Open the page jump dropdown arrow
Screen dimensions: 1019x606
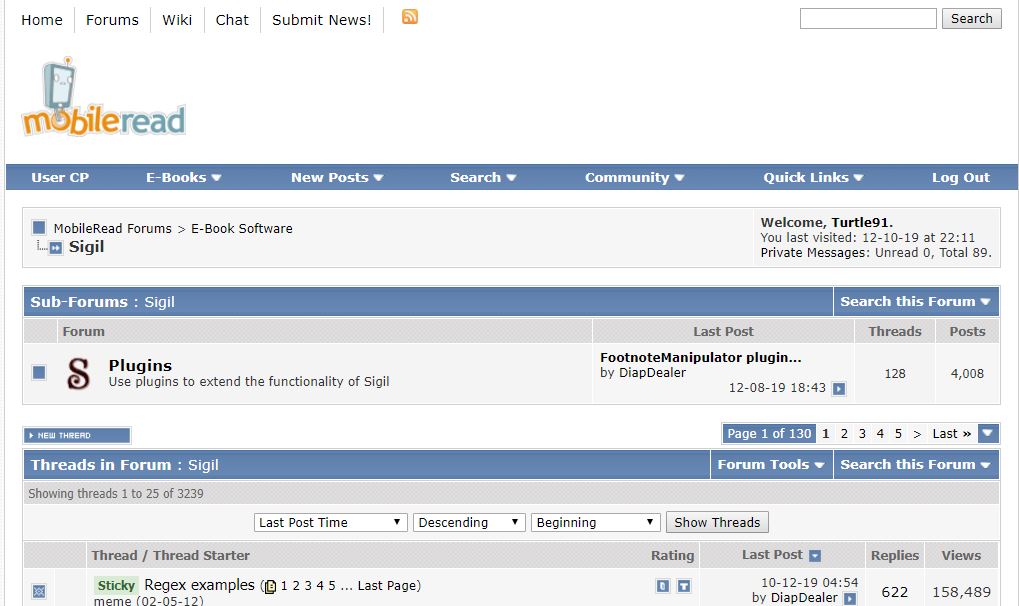988,433
